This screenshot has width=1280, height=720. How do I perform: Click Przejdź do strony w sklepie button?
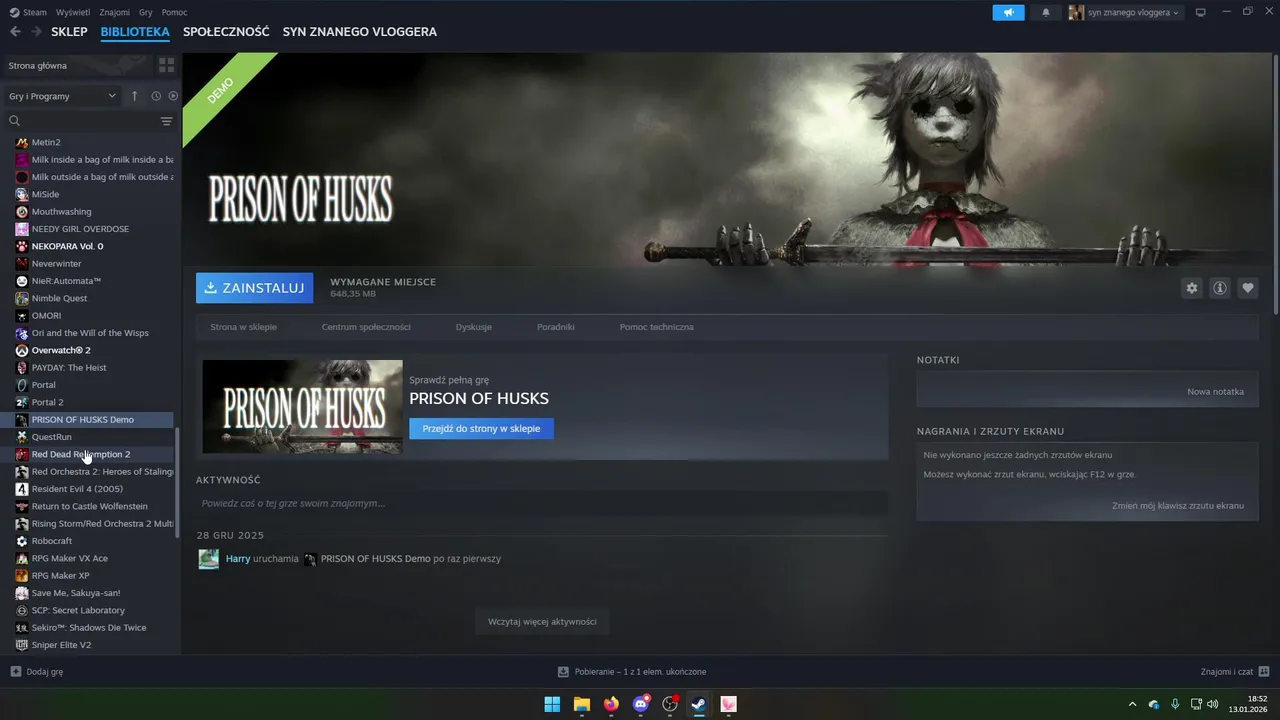point(481,428)
